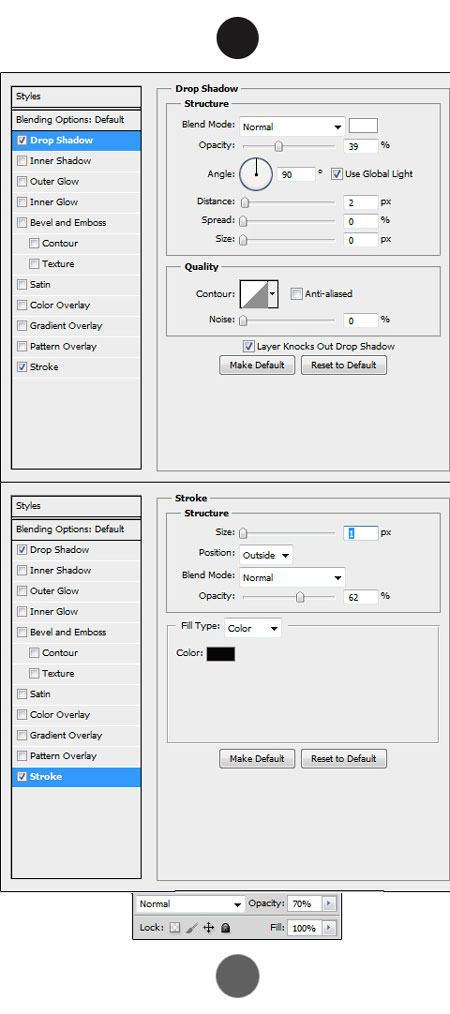Open Blend Mode dropdown in Drop Shadow settings
Image resolution: width=450 pixels, height=1014 pixels.
click(292, 126)
